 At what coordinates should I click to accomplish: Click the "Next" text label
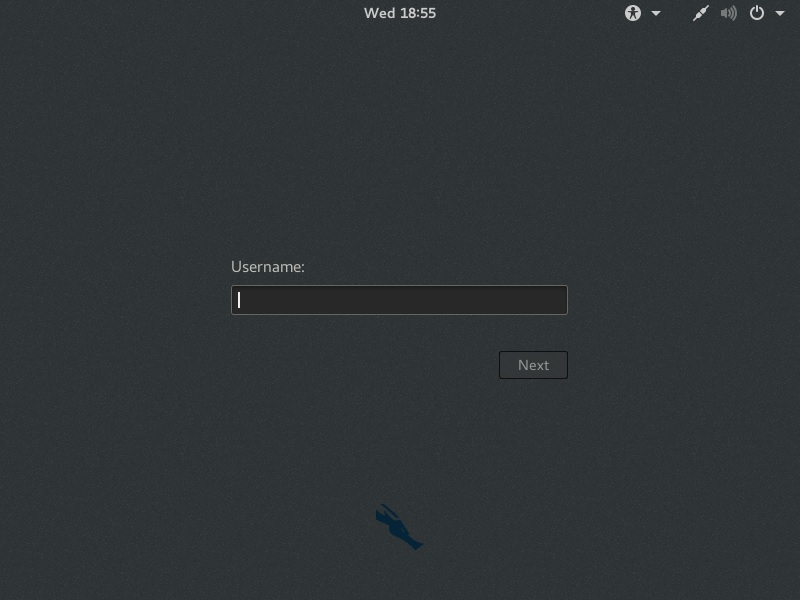[x=533, y=365]
